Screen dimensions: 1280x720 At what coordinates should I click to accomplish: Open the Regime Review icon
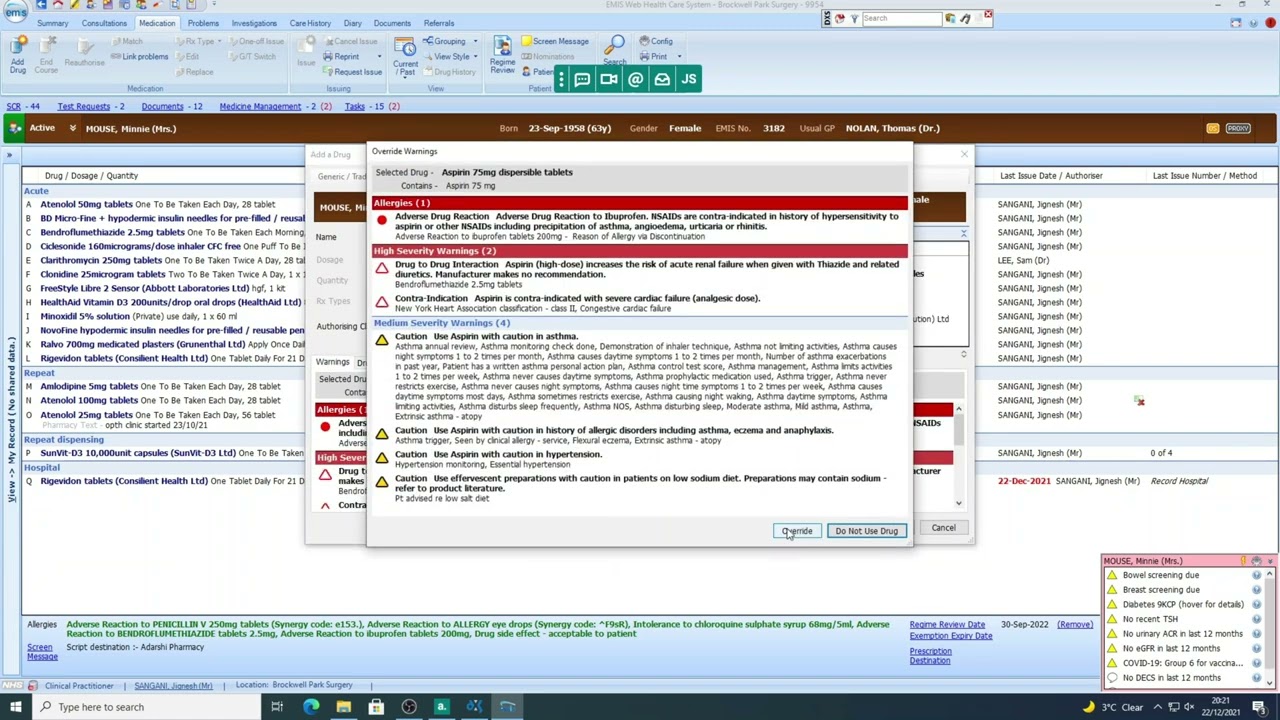502,56
